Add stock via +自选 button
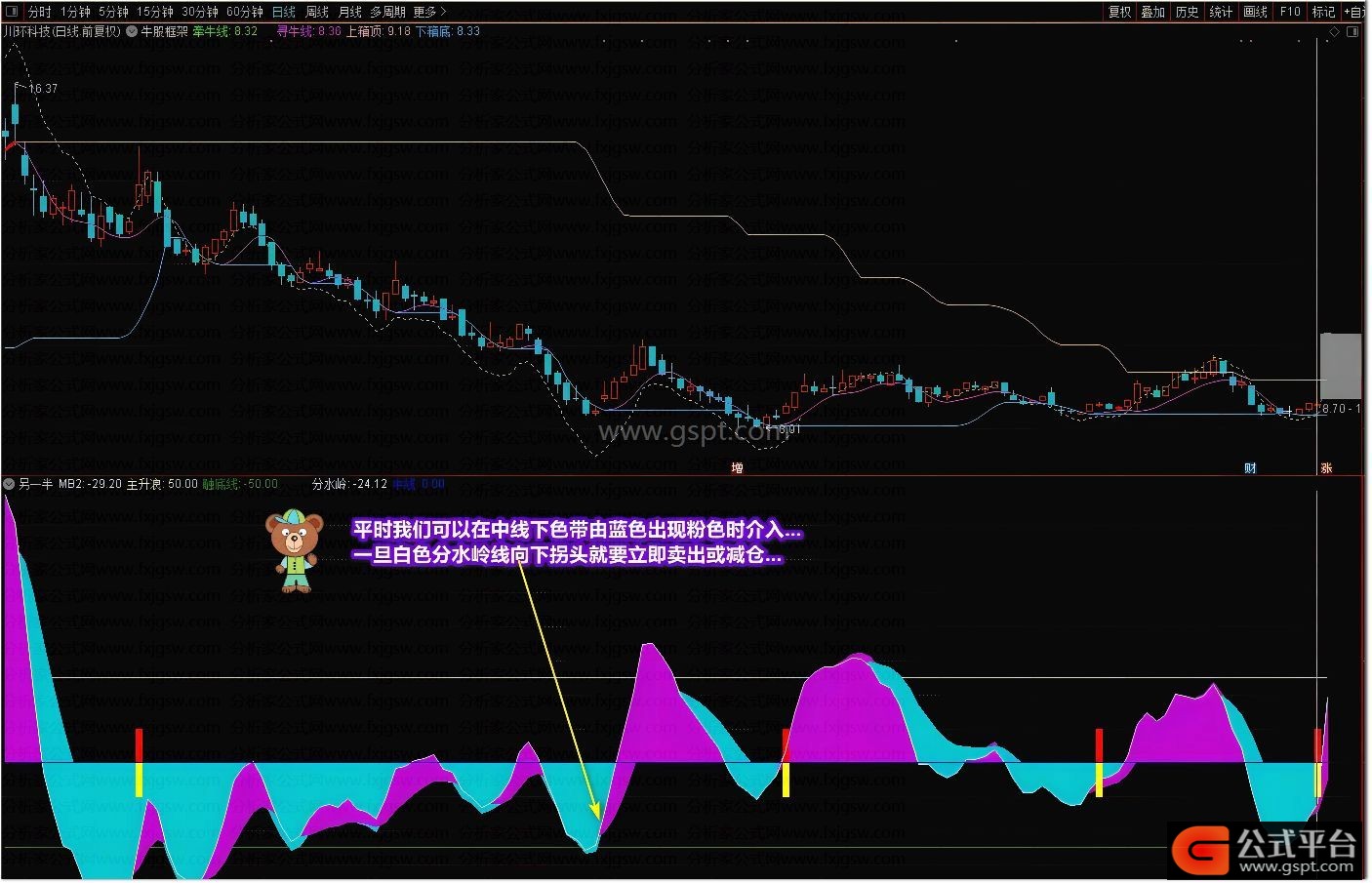1372x883 pixels. pos(1355,12)
